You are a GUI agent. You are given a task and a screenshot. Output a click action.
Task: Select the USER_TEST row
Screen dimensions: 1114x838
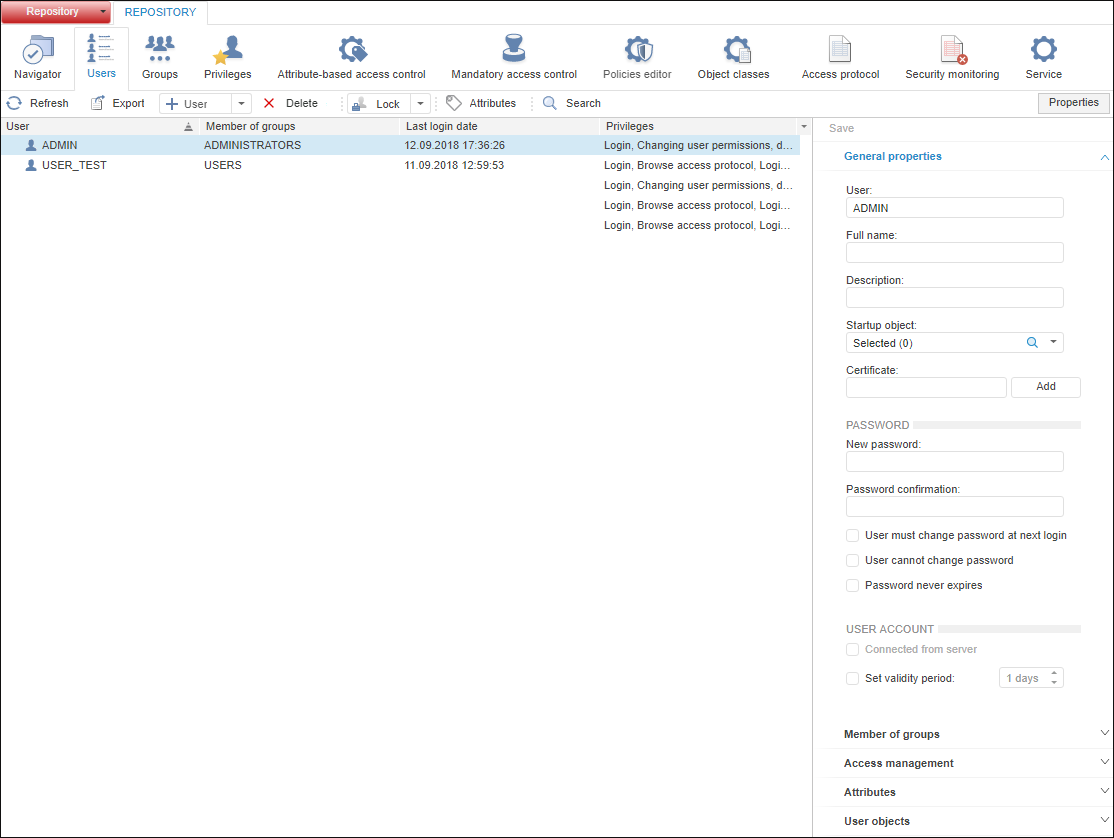[74, 165]
